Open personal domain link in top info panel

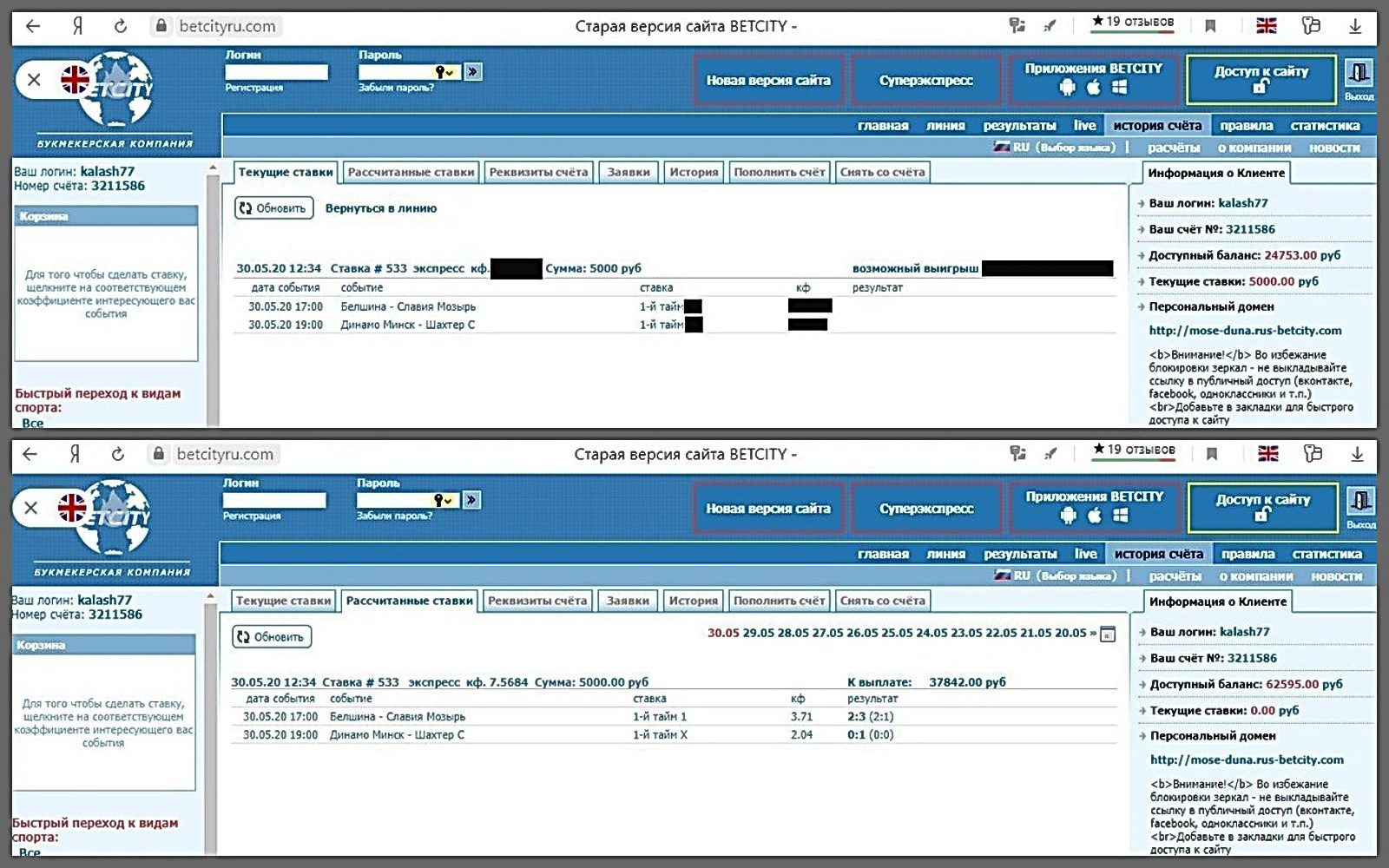tap(1245, 331)
